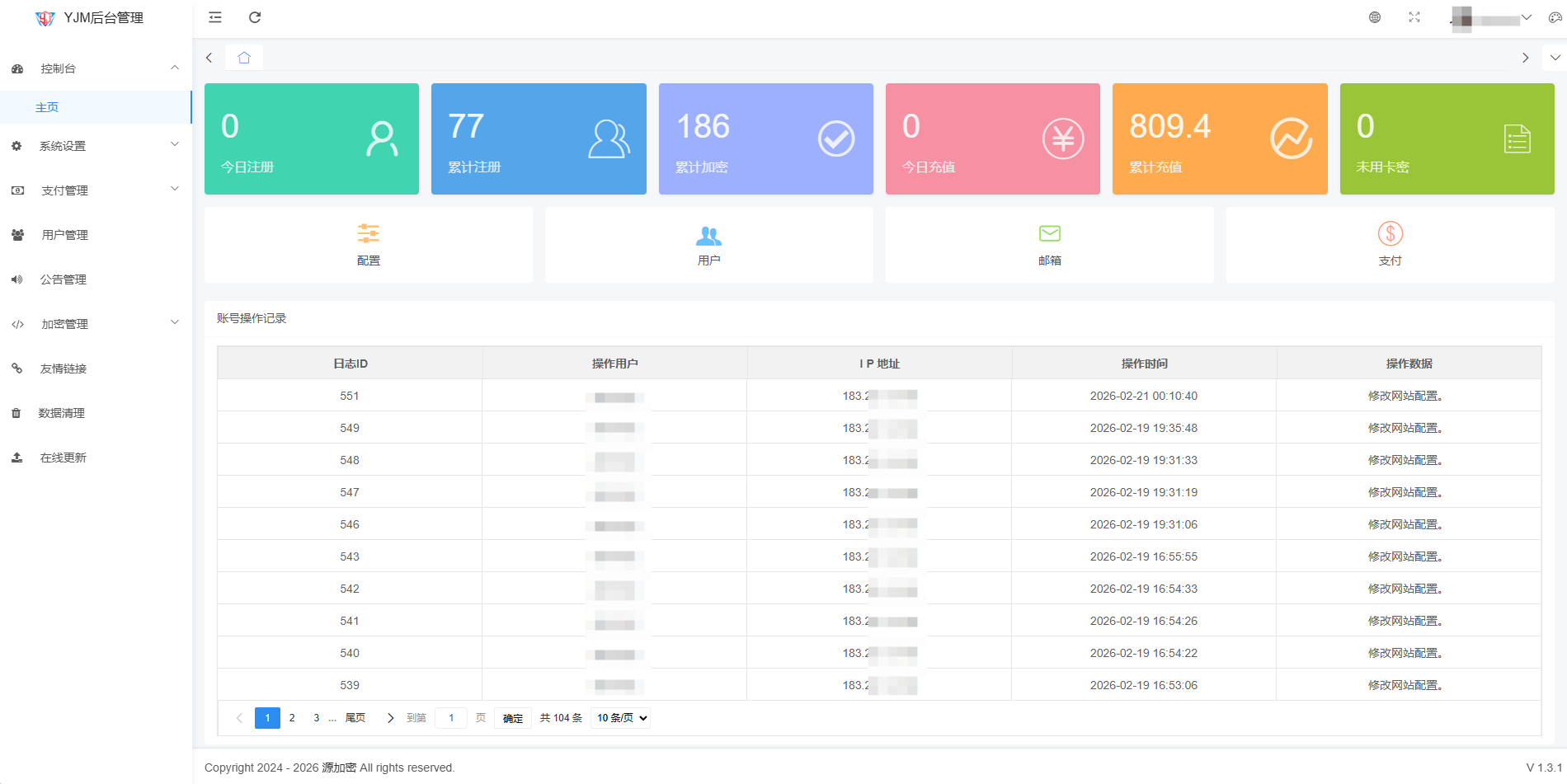Image resolution: width=1567 pixels, height=784 pixels.
Task: Open the 10 条/页 page size dropdown
Action: pos(621,718)
